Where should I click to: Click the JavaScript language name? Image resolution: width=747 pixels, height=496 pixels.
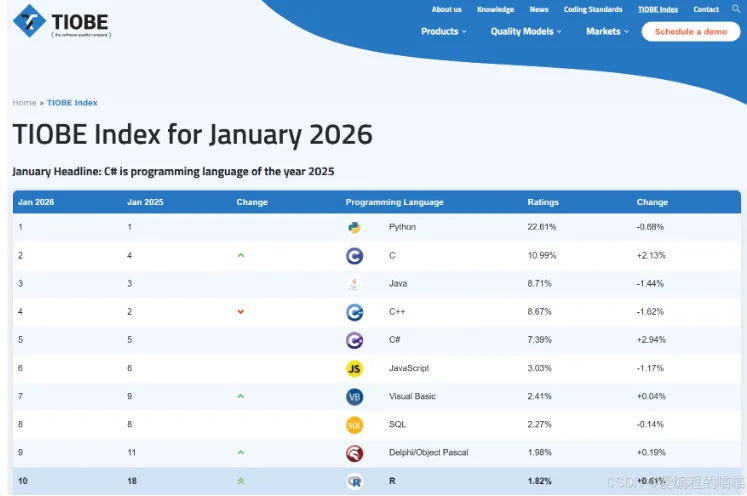pyautogui.click(x=409, y=368)
